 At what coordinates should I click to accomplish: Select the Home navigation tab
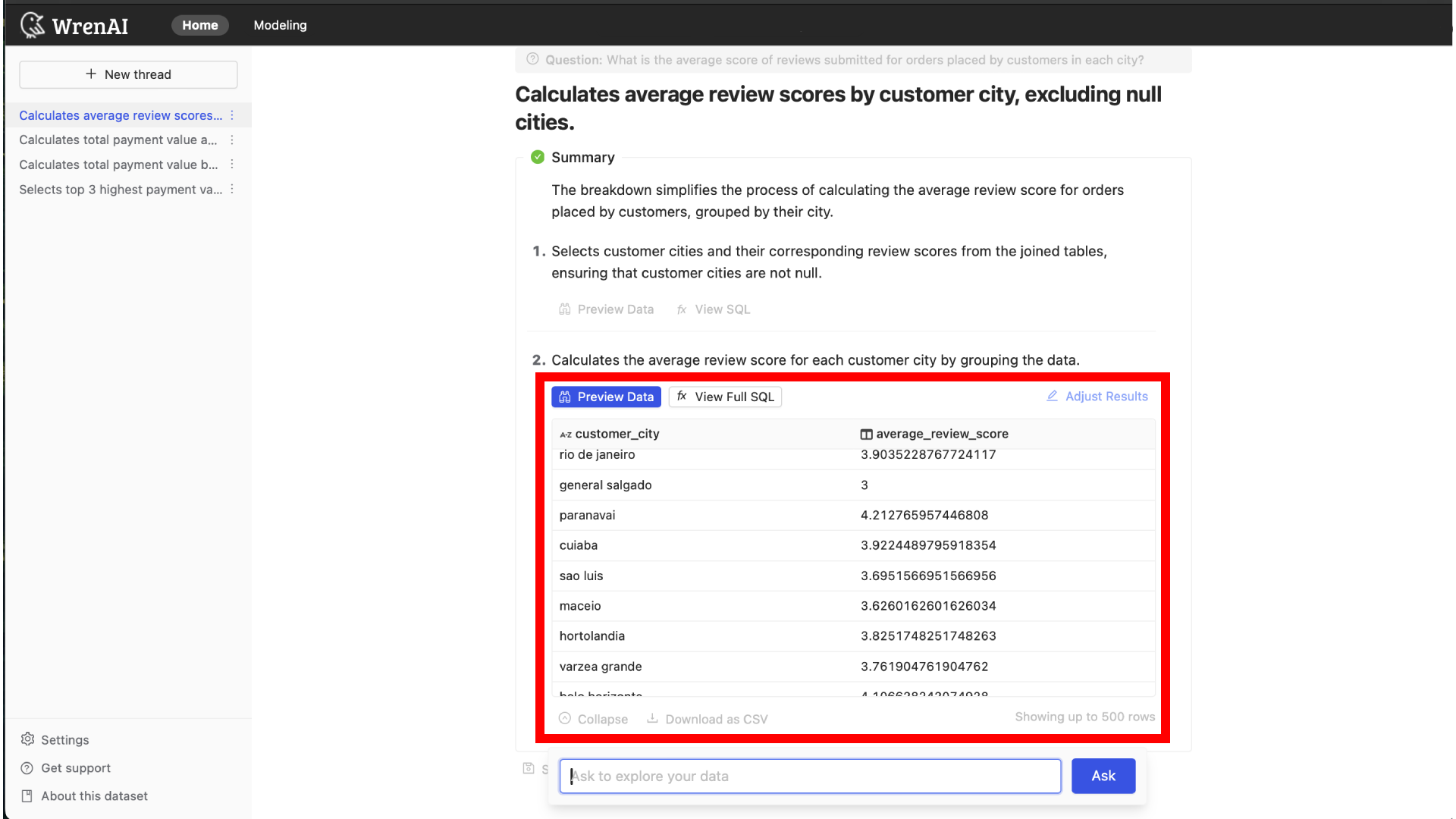(200, 24)
